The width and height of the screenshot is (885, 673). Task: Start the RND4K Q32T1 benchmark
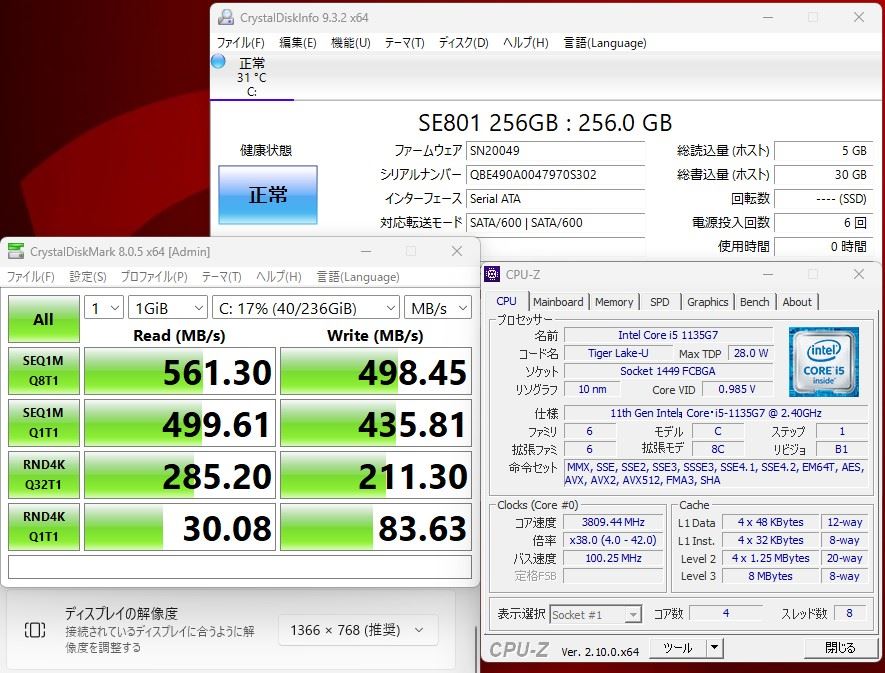(x=43, y=475)
